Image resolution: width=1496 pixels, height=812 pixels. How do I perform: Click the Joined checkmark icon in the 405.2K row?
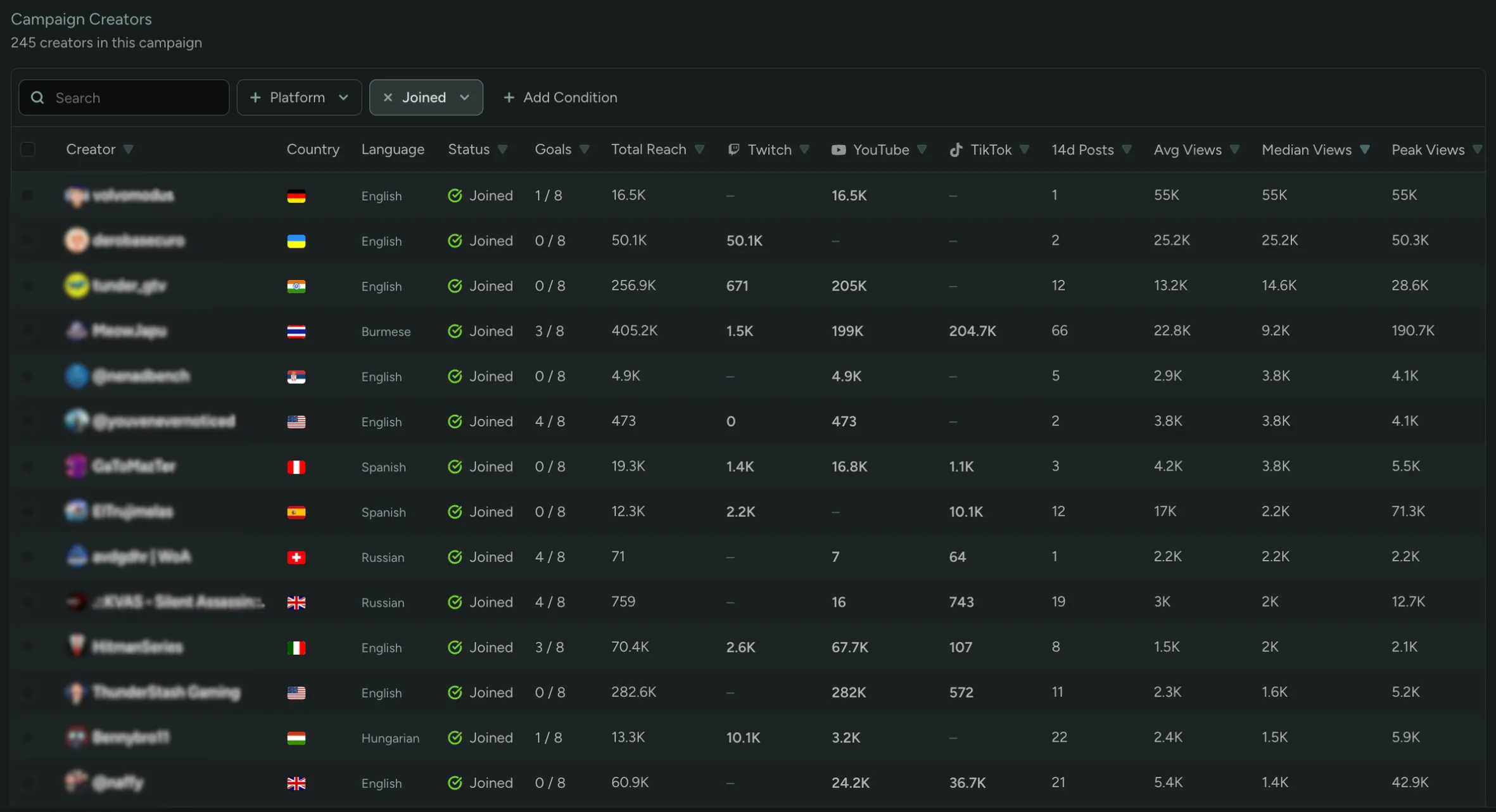tap(455, 331)
